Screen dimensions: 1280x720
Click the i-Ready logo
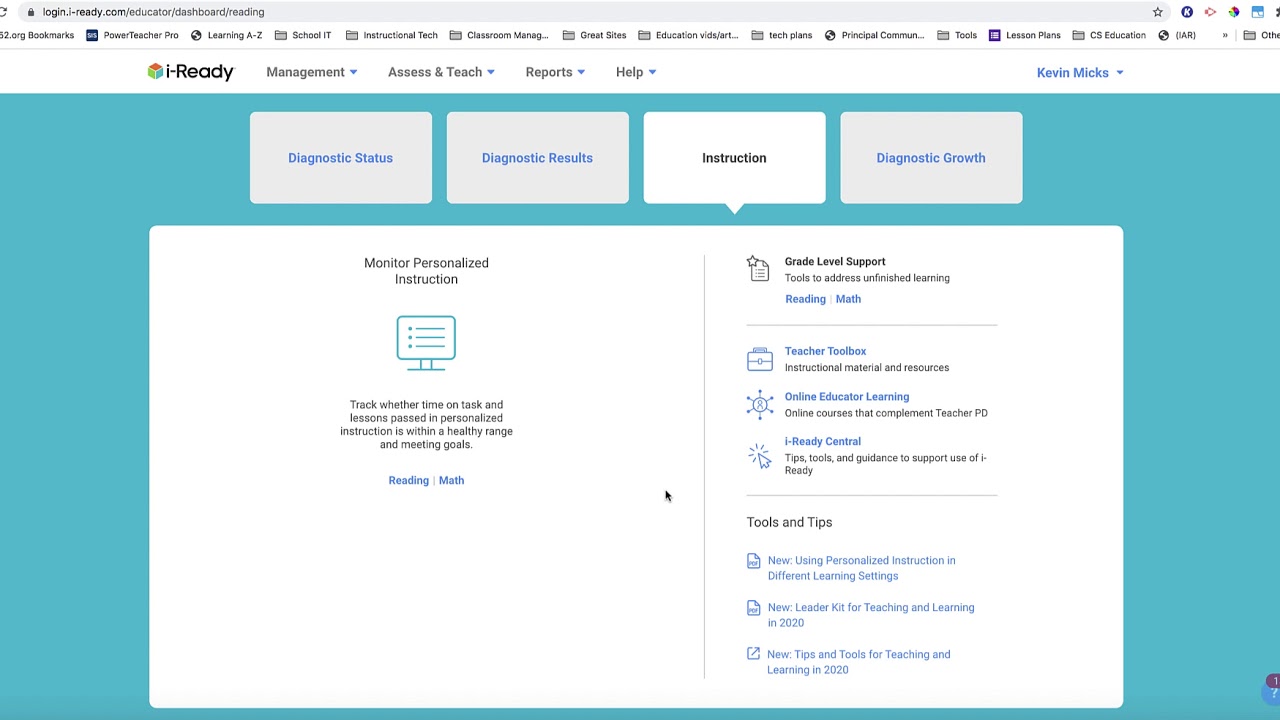click(190, 72)
